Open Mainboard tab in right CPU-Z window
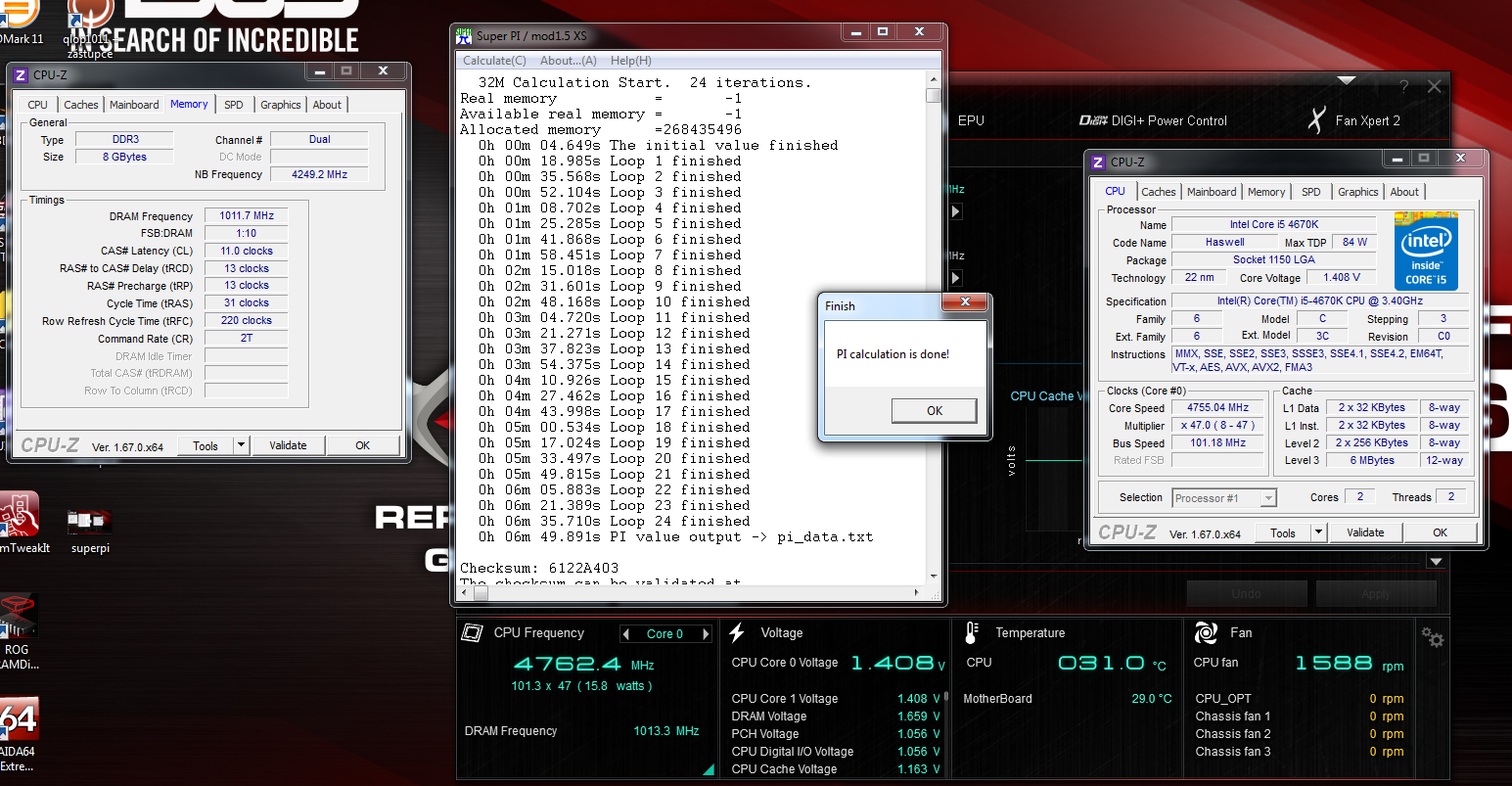Screen dimensions: 1512x786 (x=1212, y=192)
